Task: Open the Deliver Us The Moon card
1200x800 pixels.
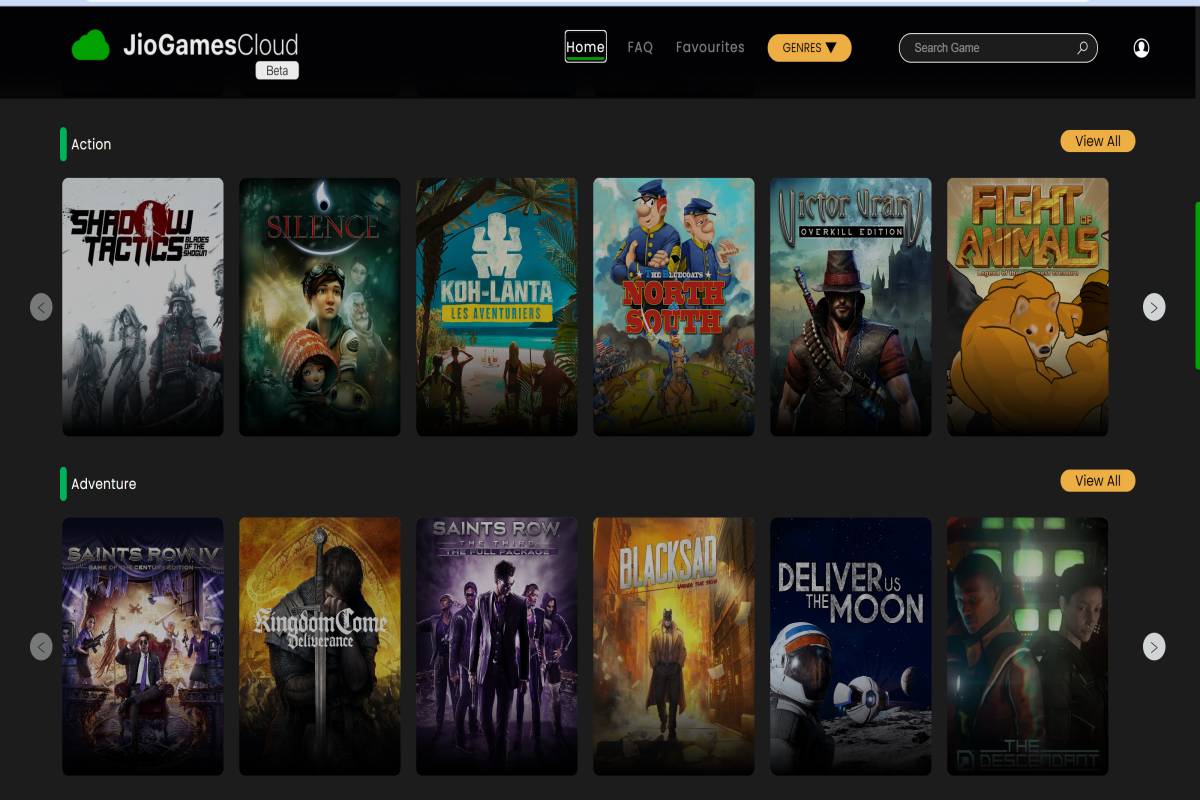Action: click(851, 646)
